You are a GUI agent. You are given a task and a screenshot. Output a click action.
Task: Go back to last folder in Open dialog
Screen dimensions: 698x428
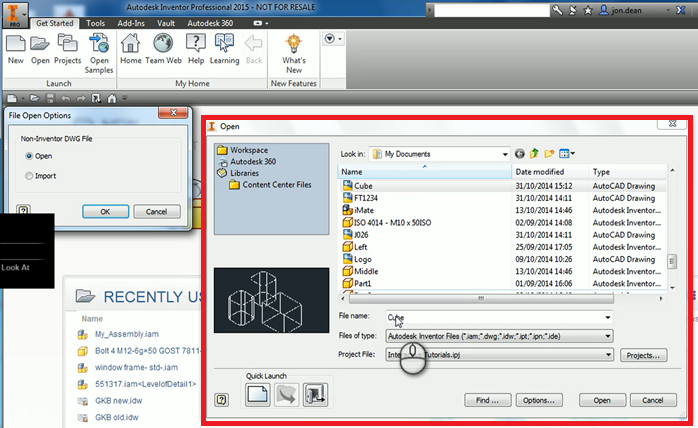[519, 154]
